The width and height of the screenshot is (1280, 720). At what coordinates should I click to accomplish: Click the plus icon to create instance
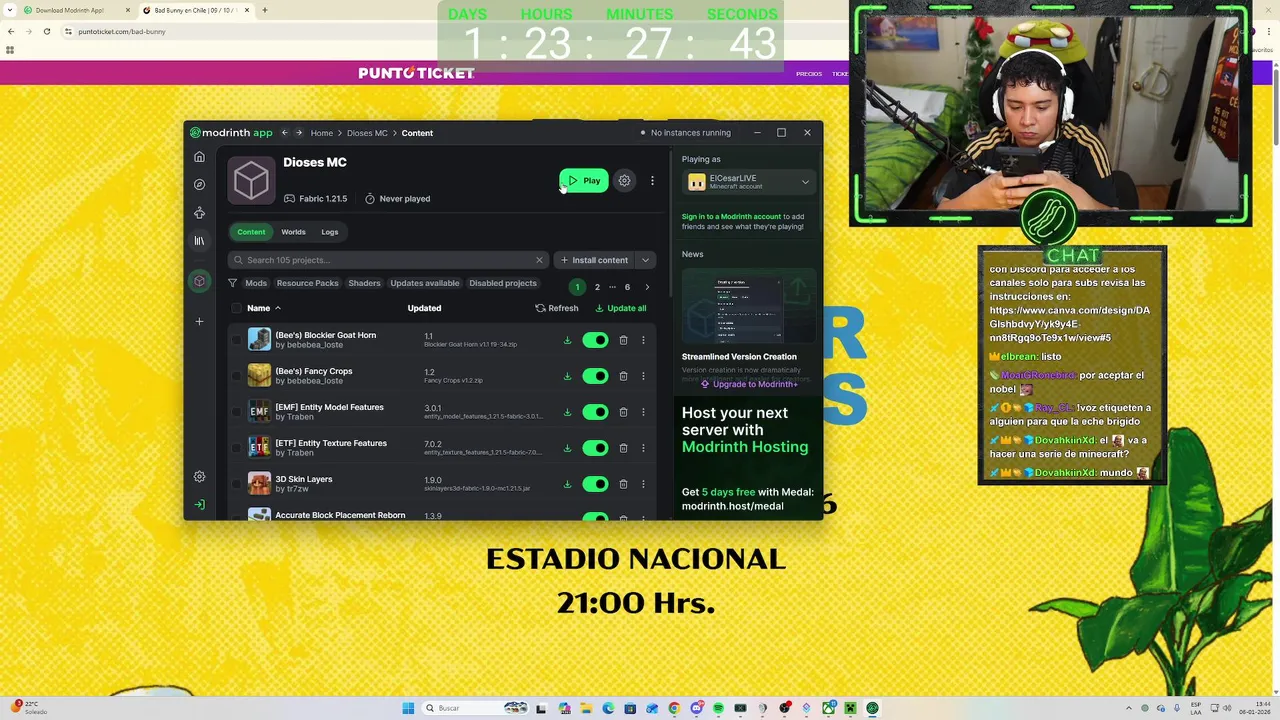tap(199, 321)
